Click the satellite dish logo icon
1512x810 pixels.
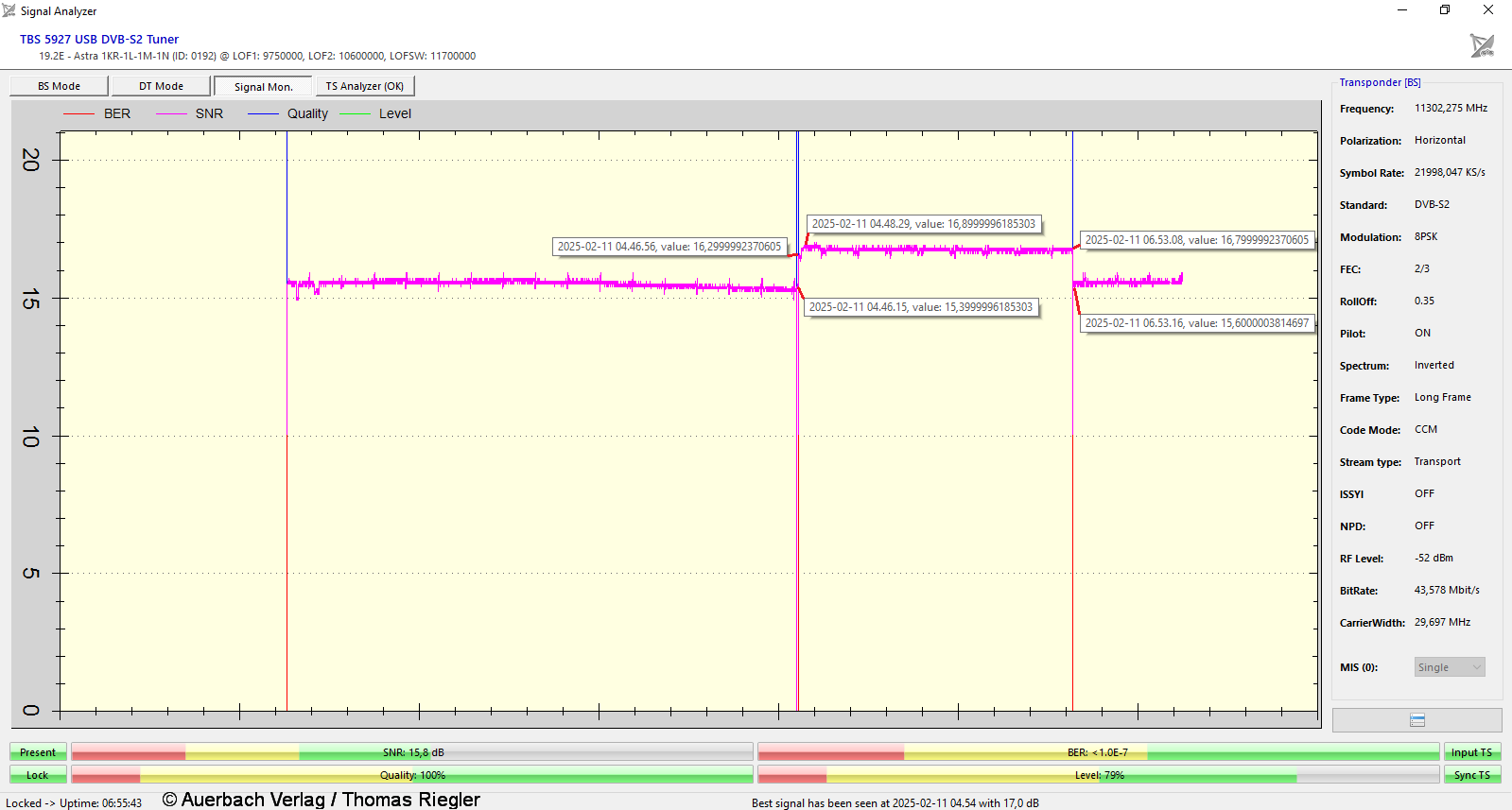[1482, 45]
